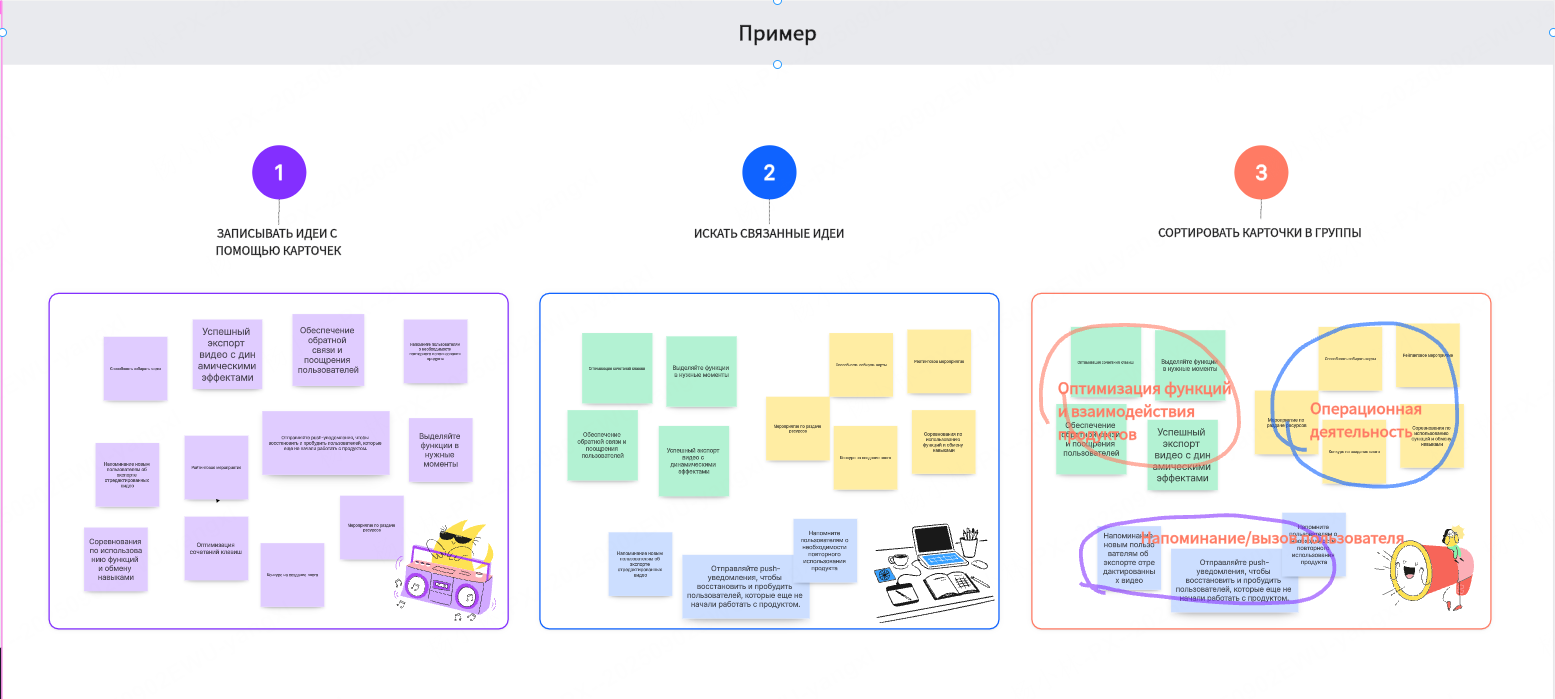Select purple note "Оптимизация сочетаний клавиш"
Image resolution: width=1555 pixels, height=699 pixels.
coord(216,549)
